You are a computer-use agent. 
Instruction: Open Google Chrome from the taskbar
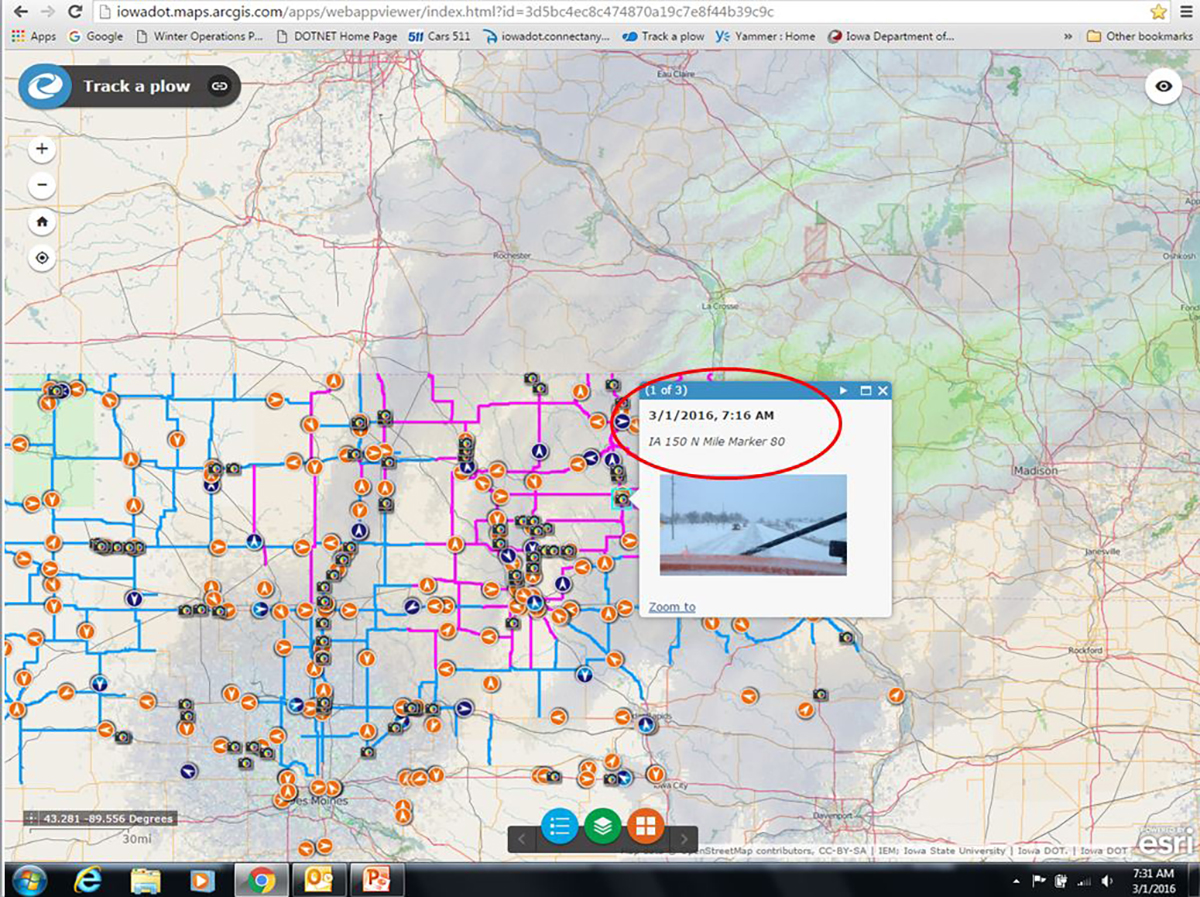[x=262, y=880]
